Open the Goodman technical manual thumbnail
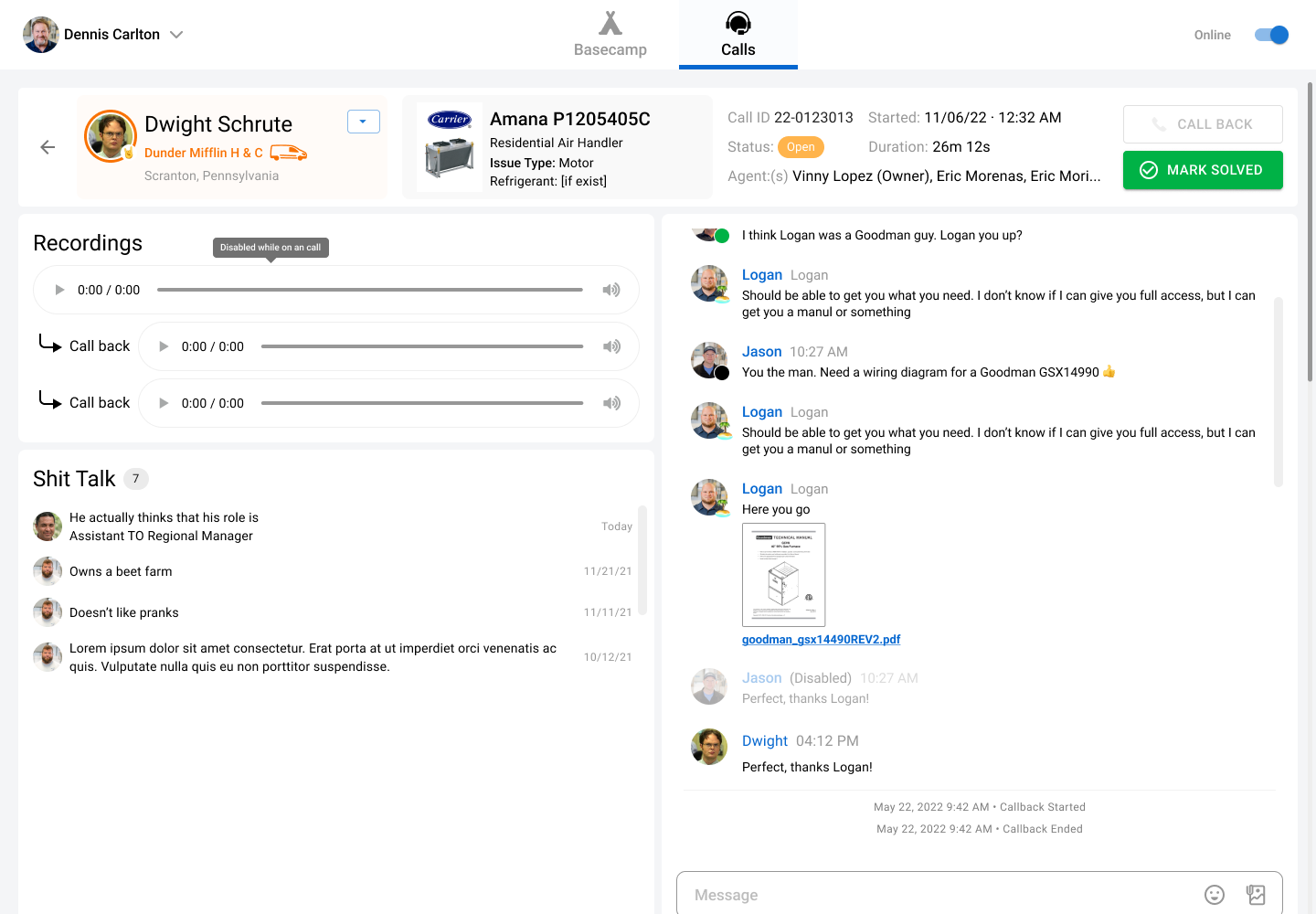Viewport: 1316px width, 914px height. click(x=783, y=575)
